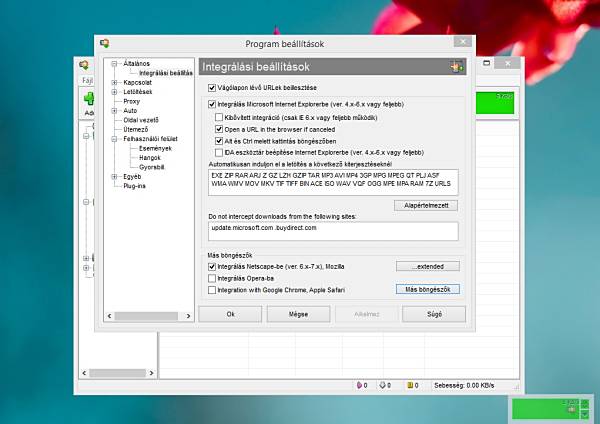Collapse the Felhasználói felület tree node
The width and height of the screenshot is (600, 424).
pos(114,139)
